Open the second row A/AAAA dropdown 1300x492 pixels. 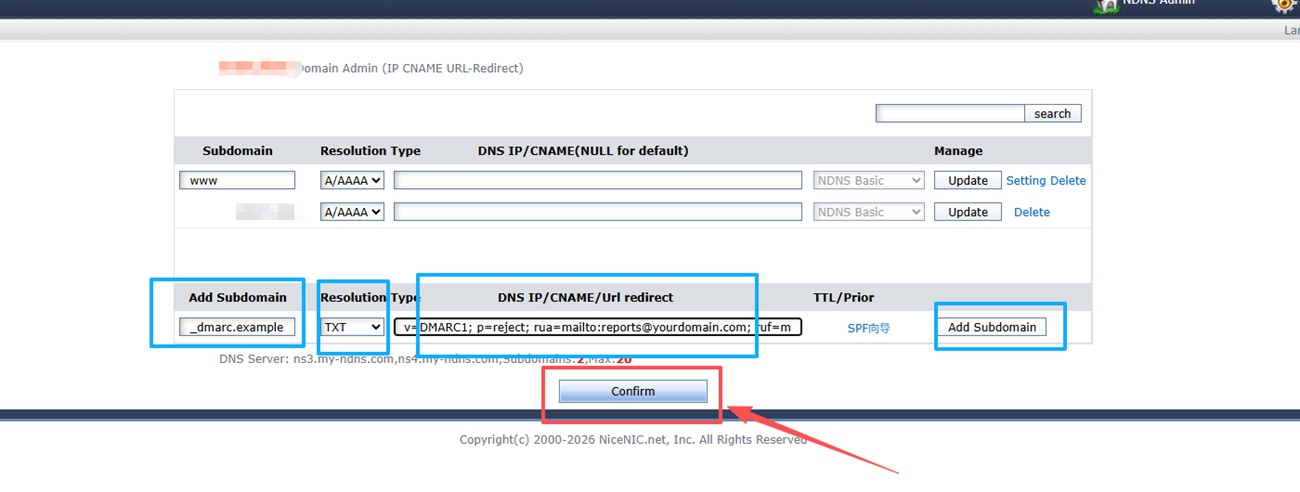coord(352,212)
